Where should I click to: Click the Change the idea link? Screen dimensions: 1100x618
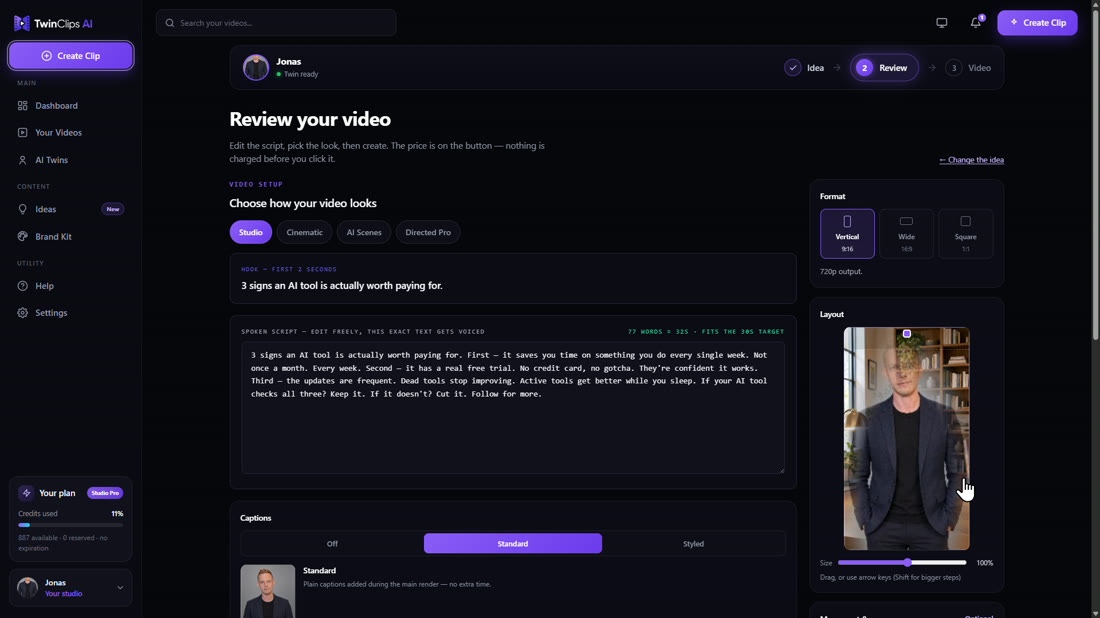pyautogui.click(x=972, y=160)
